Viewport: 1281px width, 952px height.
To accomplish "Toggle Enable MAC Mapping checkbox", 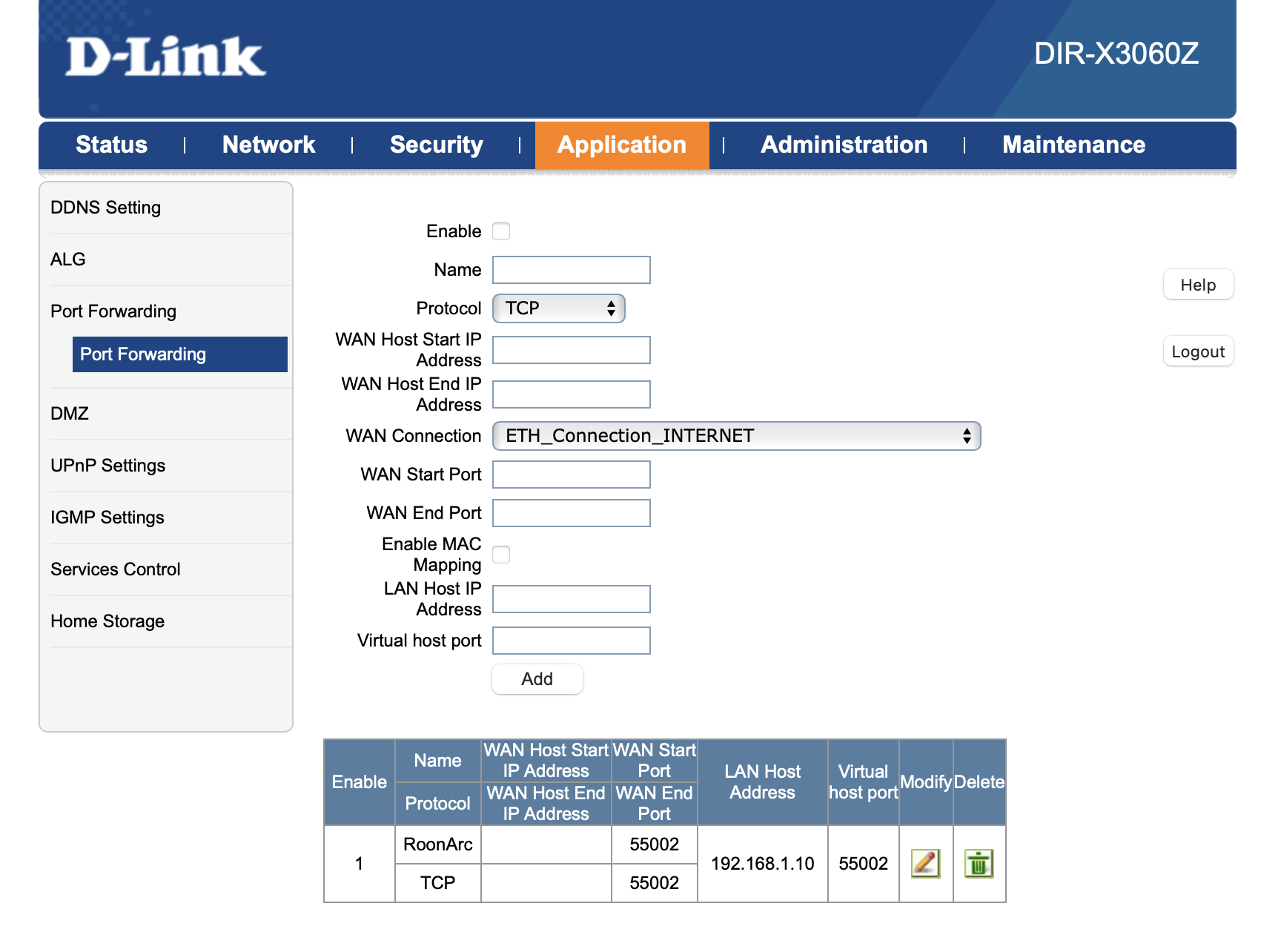I will click(501, 555).
